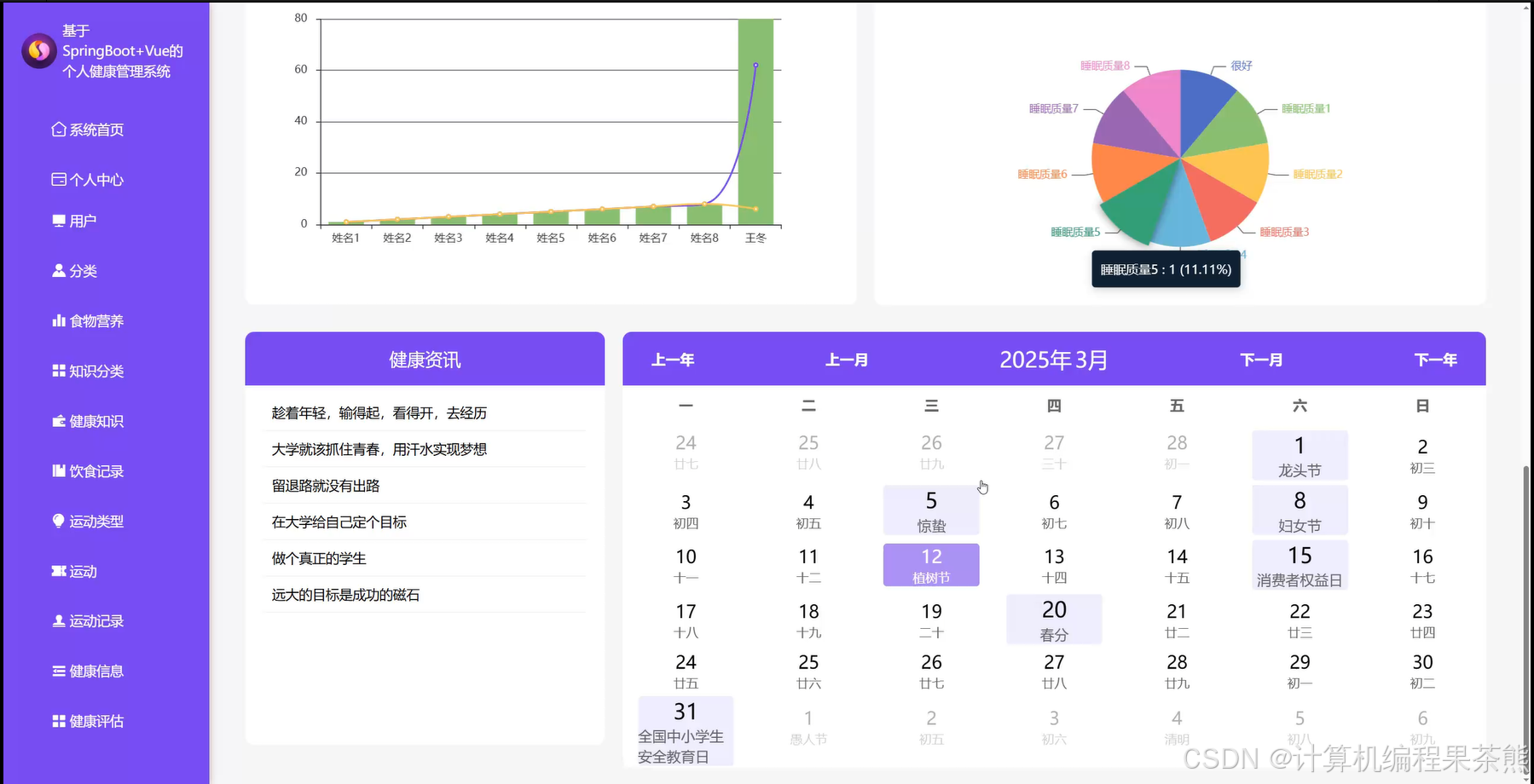
Task: Go to next month 下一月
Action: click(1261, 360)
